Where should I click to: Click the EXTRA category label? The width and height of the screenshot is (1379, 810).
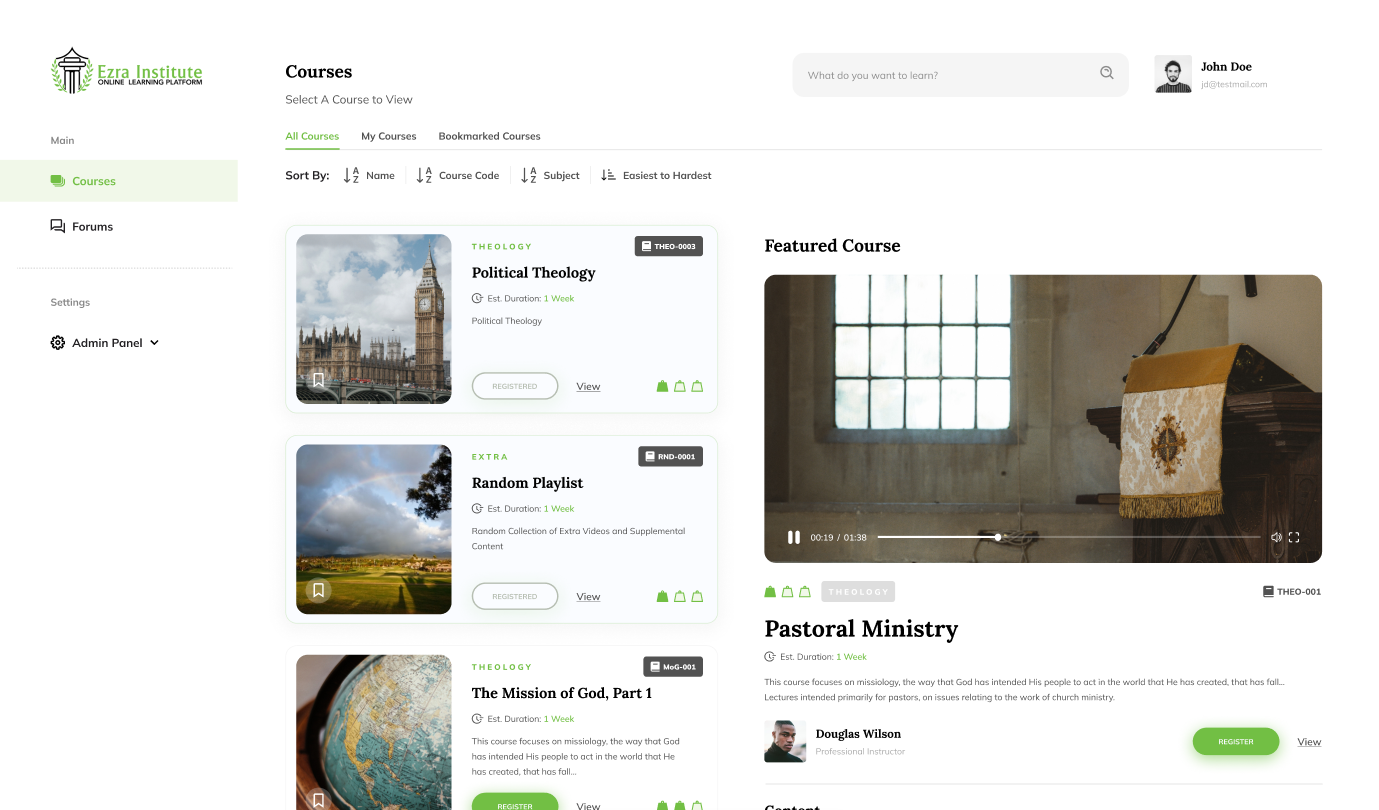490,457
